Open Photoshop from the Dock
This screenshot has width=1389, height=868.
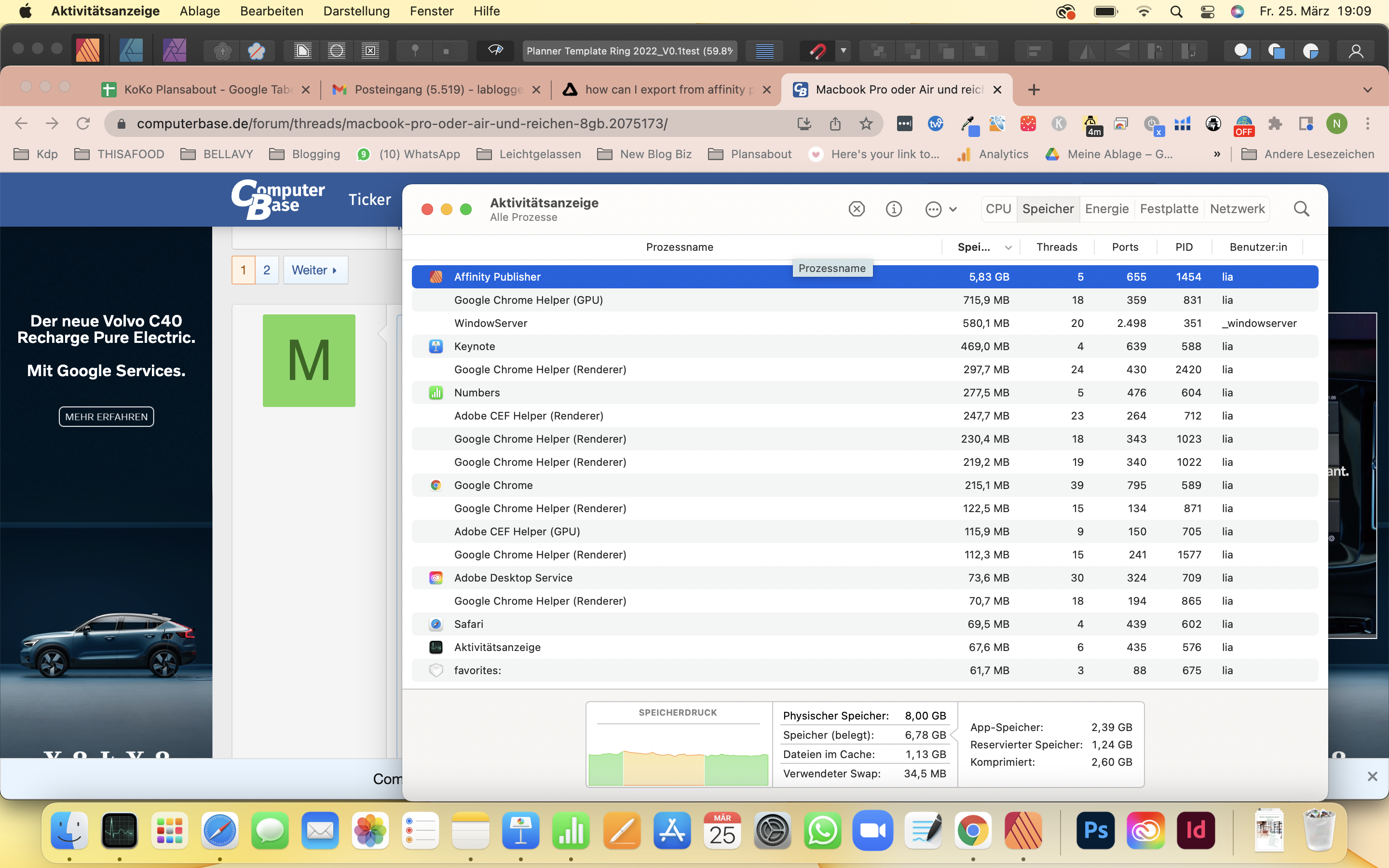pos(1095,830)
